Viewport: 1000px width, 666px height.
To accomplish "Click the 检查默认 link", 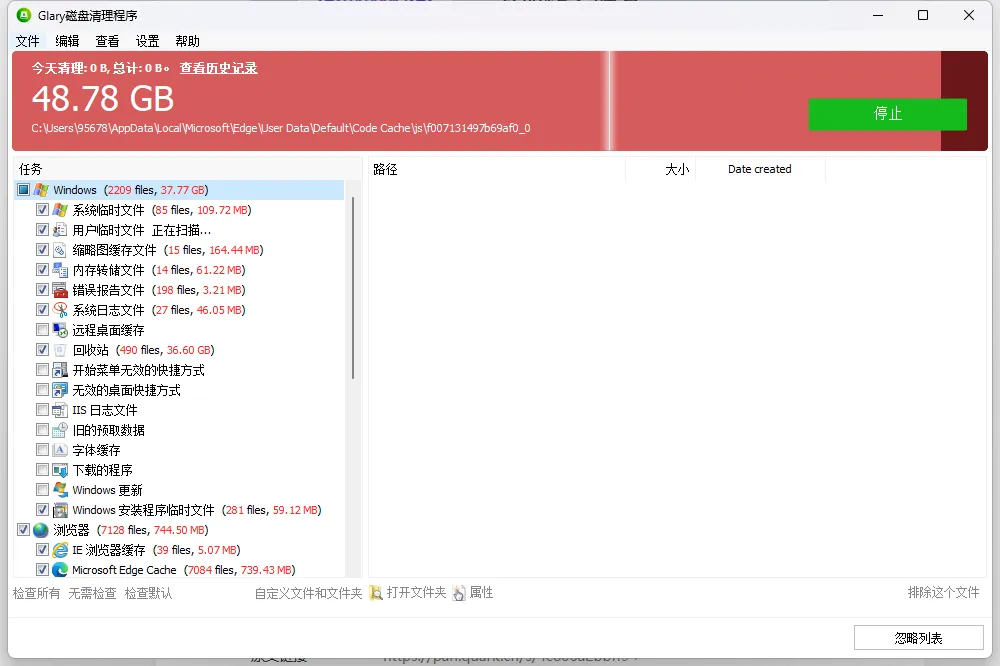I will [148, 593].
